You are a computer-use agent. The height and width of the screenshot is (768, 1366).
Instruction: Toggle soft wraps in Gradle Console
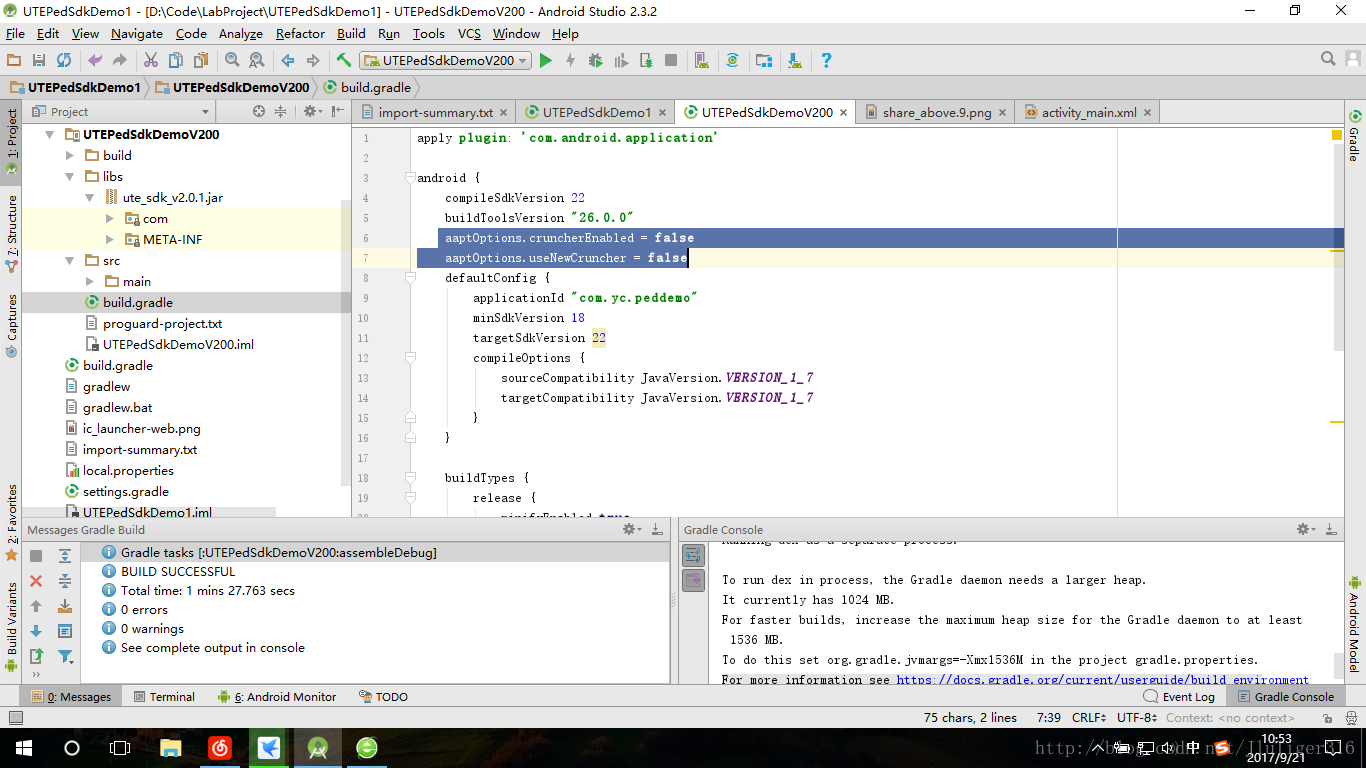[693, 555]
